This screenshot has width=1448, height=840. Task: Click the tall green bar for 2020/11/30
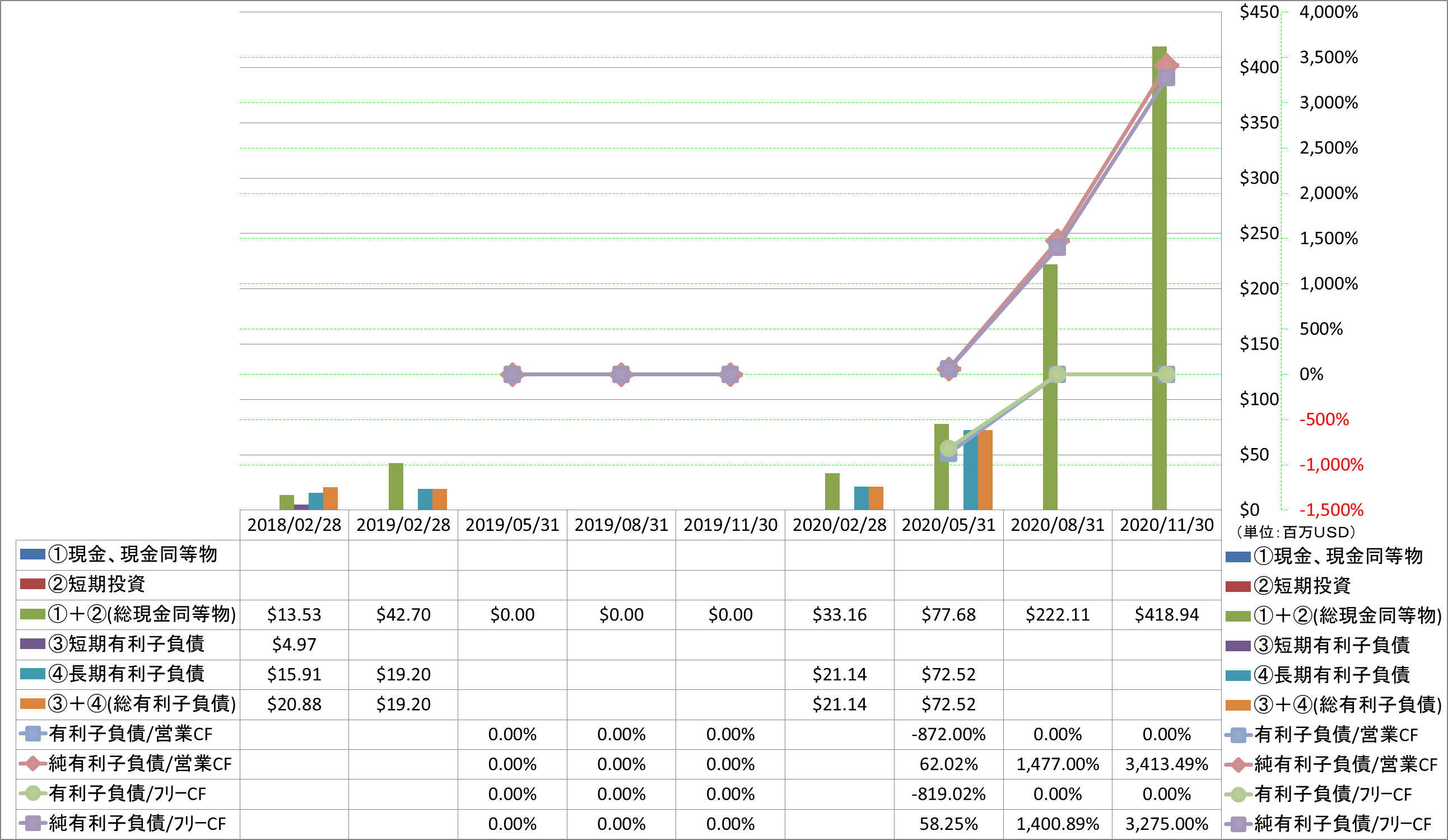[x=1159, y=278]
